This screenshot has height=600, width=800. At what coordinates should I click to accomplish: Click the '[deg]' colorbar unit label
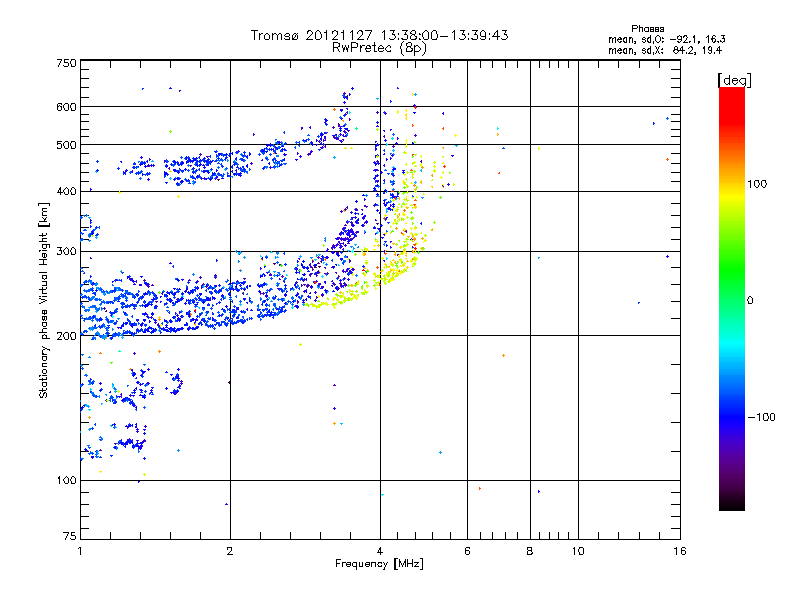click(734, 80)
